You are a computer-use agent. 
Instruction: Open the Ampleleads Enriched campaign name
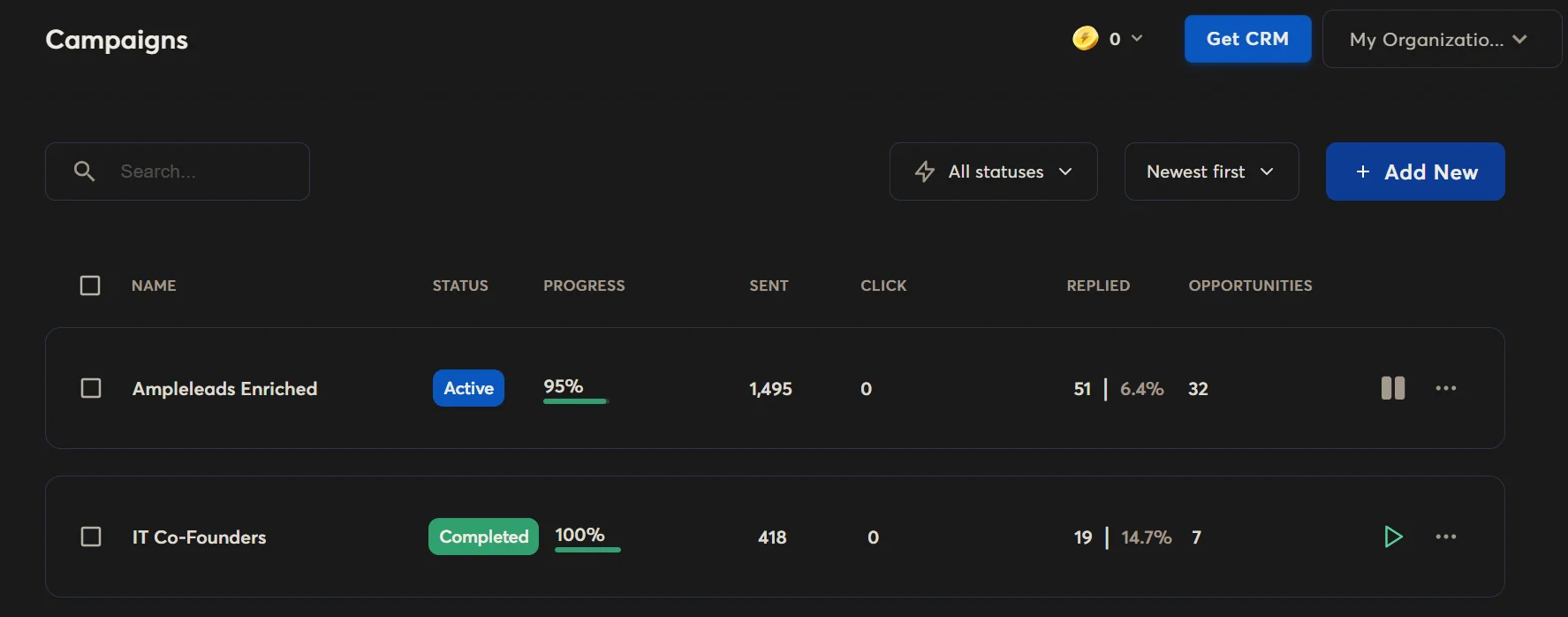(224, 389)
